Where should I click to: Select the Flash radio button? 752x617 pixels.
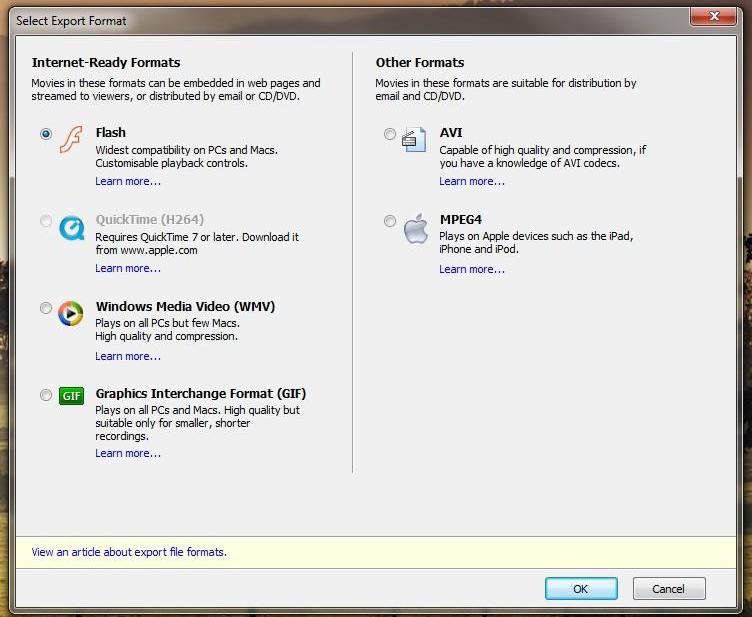tap(46, 134)
